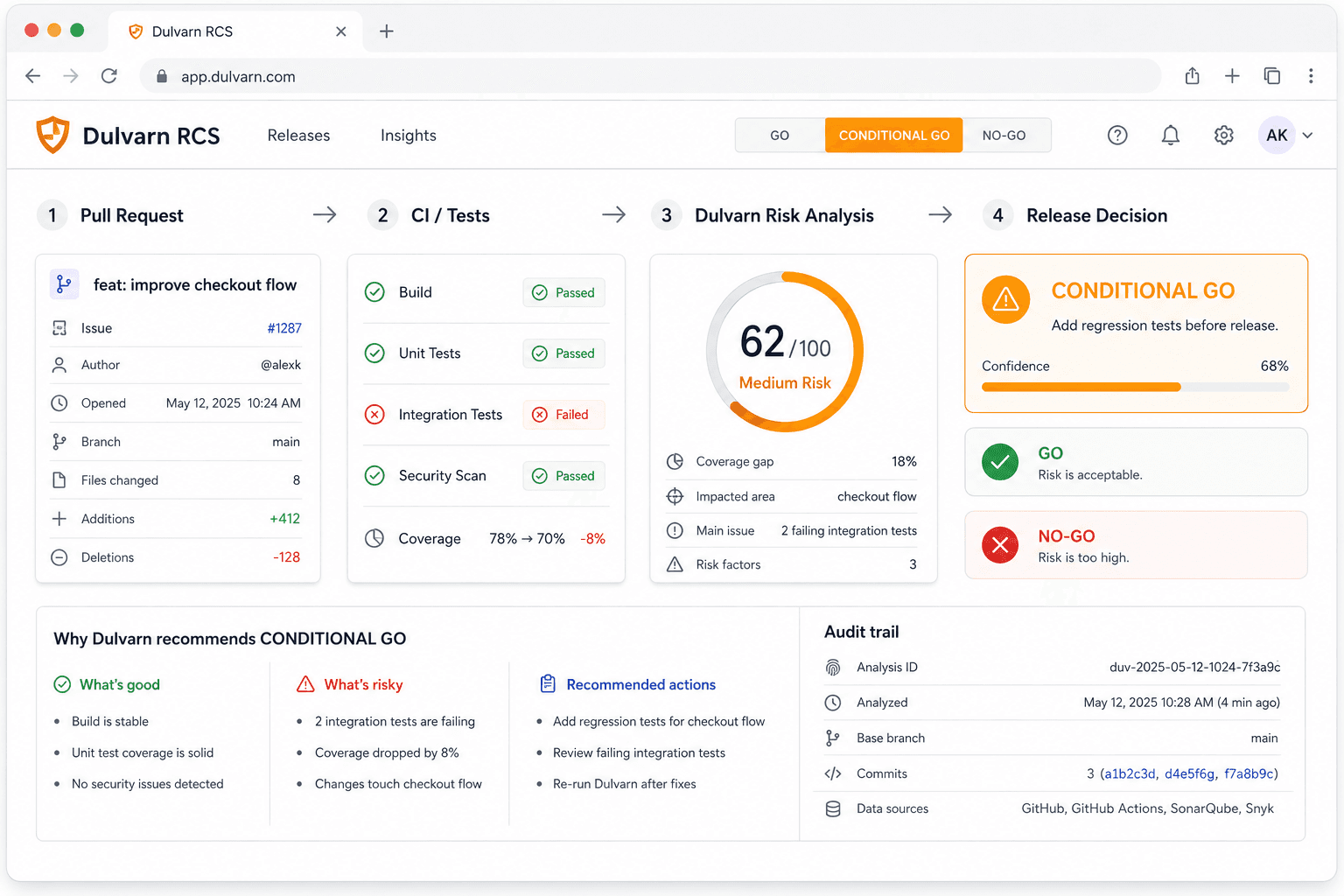Click the orange warning triangle icon
The width and height of the screenshot is (1344, 896).
[x=1006, y=299]
